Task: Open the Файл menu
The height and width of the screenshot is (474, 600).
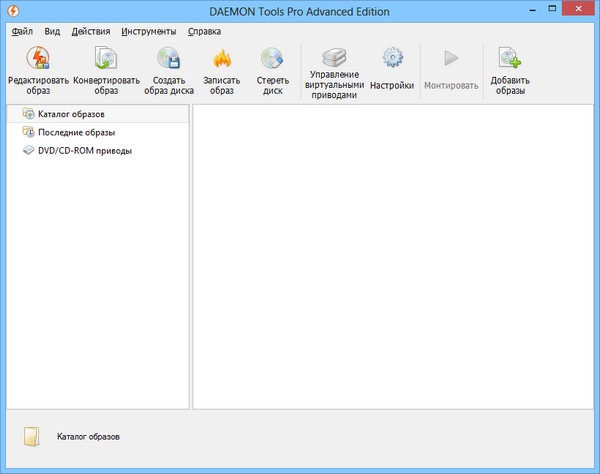Action: [x=22, y=31]
